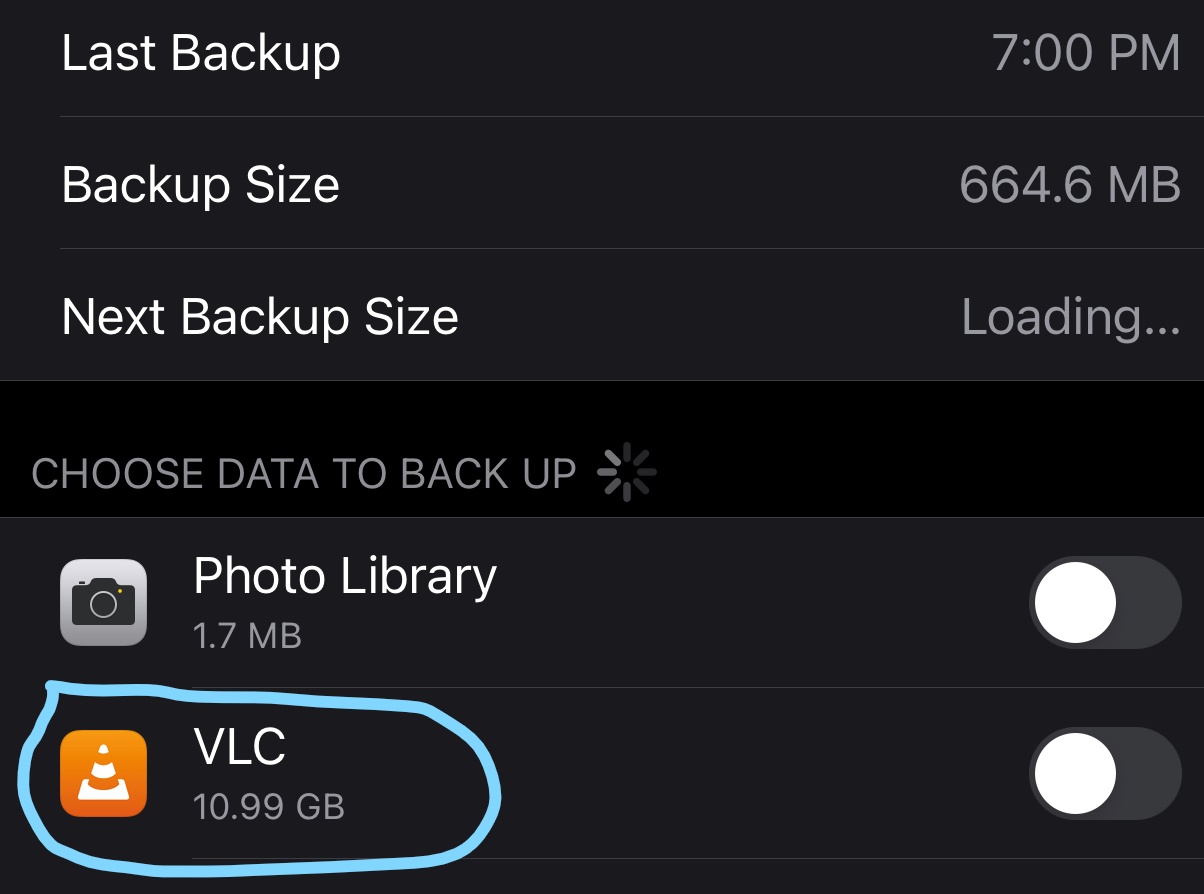
Task: Tap the VLC app name
Action: pyautogui.click(x=239, y=746)
